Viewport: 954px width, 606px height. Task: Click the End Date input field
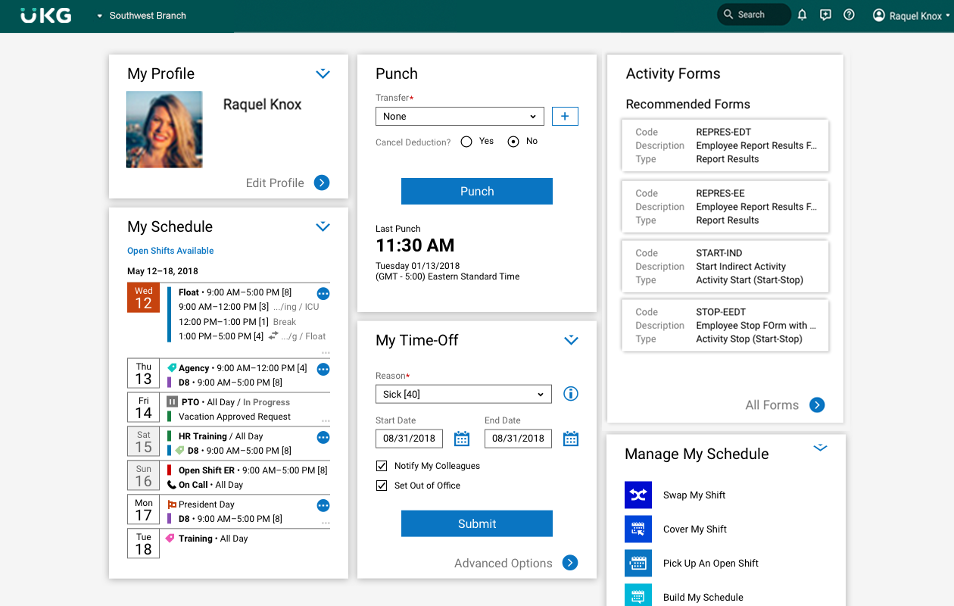(518, 439)
